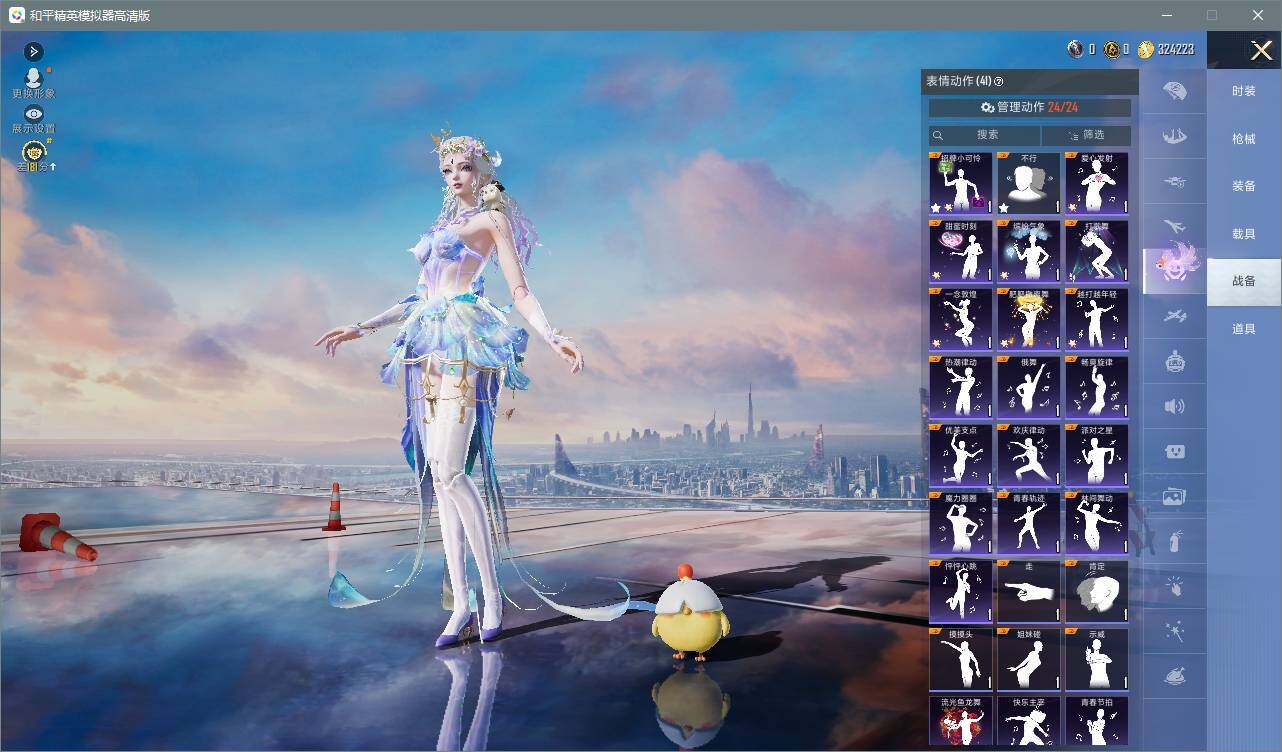Select the spray can graffiti icon
This screenshot has height=752, width=1282.
[x=1175, y=542]
